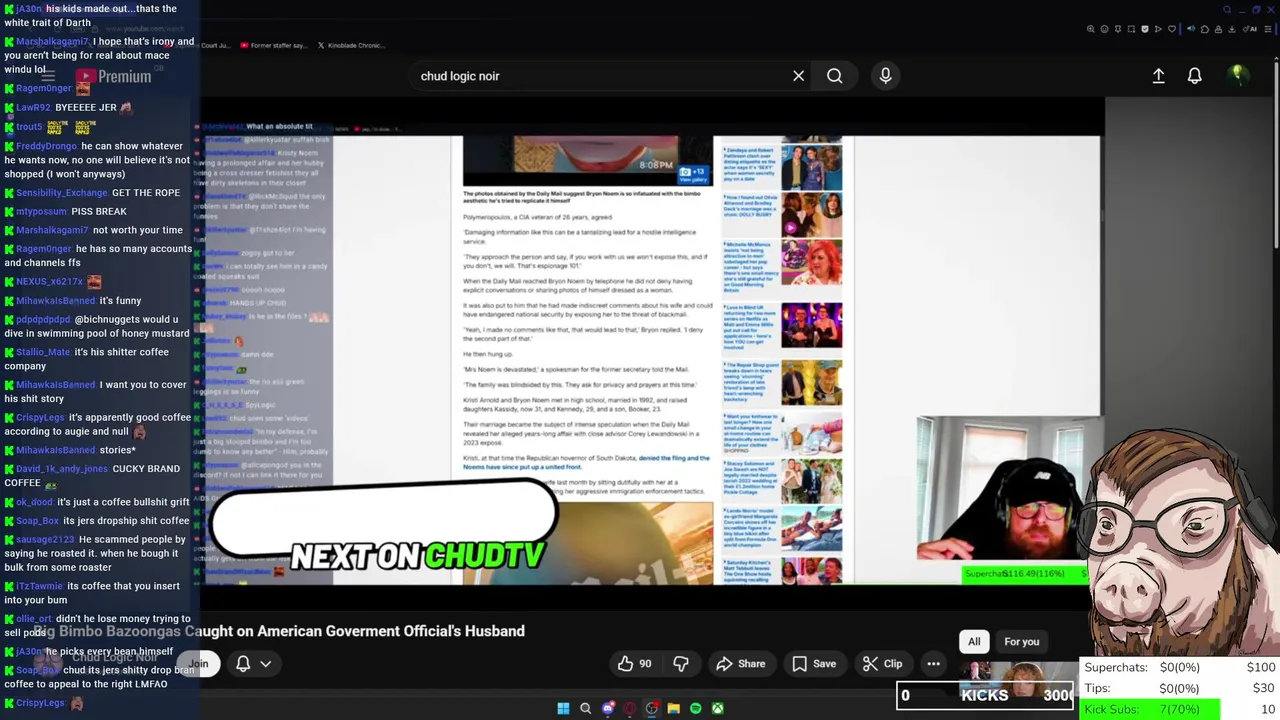
Task: Open the browser profile person icon
Action: [x=1218, y=29]
